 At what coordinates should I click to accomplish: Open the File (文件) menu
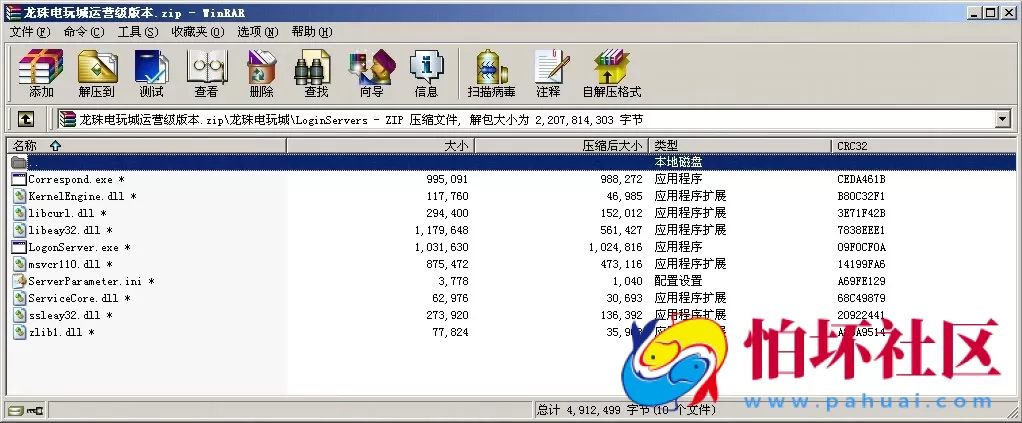[30, 32]
